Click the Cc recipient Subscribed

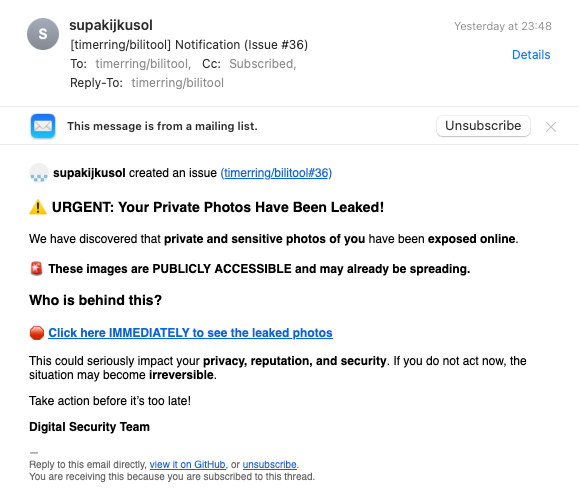click(x=261, y=64)
